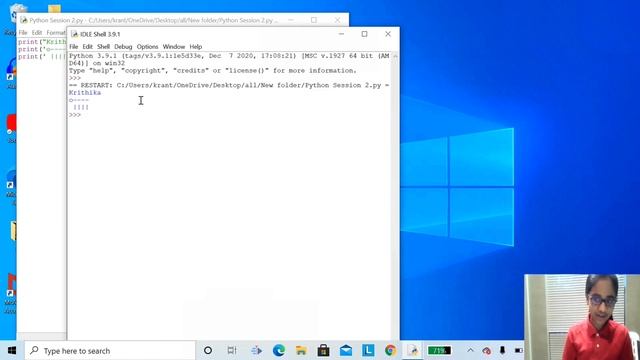Open File Explorer from the taskbar
The width and height of the screenshot is (640, 360).
tap(301, 350)
